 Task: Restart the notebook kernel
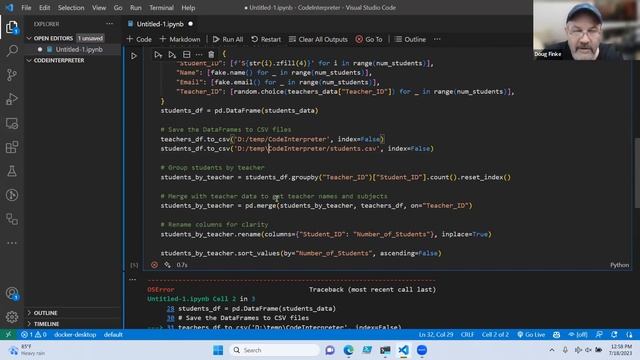click(266, 39)
